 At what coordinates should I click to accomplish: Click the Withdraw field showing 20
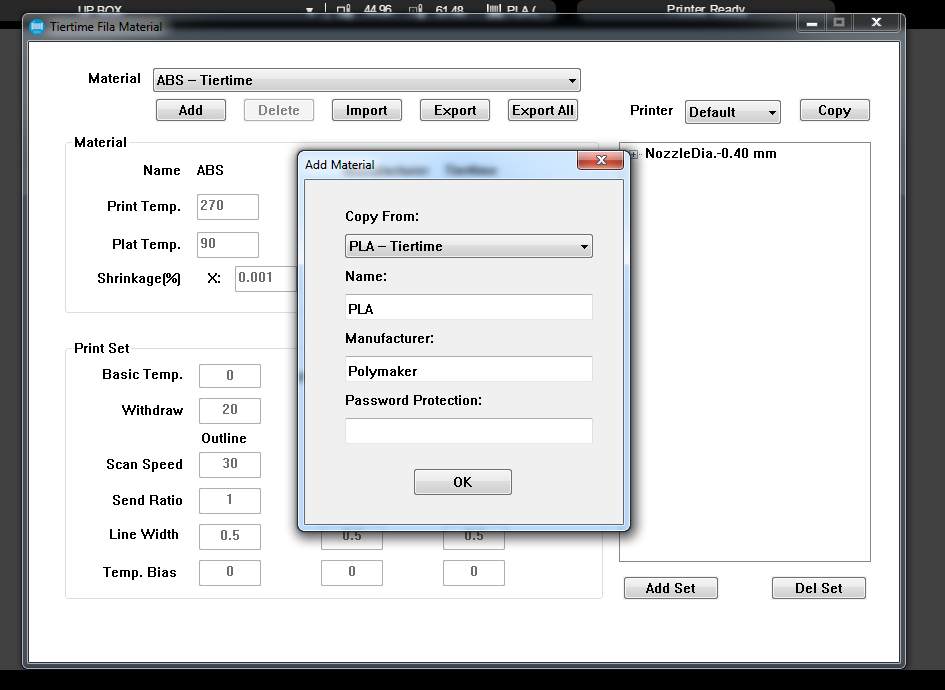pyautogui.click(x=230, y=410)
